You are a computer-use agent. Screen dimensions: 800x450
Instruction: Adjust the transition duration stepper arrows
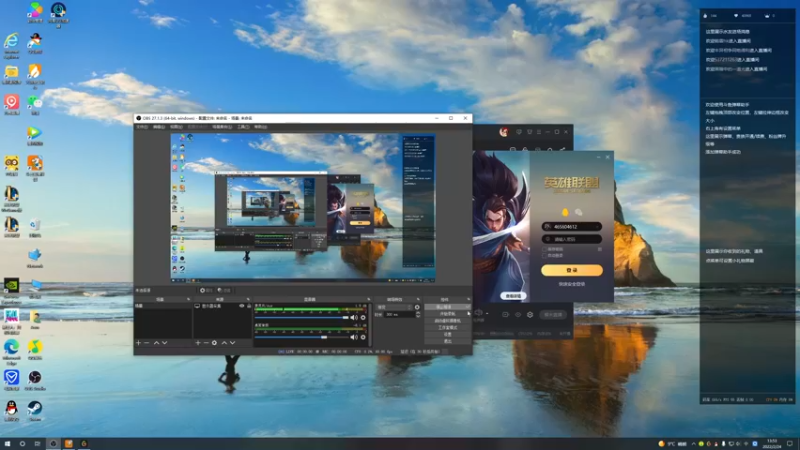tap(418, 315)
